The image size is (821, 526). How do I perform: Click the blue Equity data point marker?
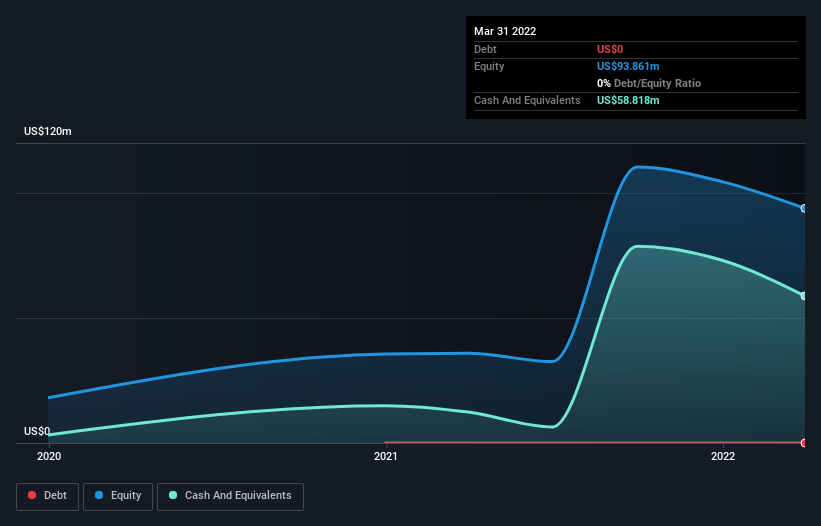coord(804,208)
